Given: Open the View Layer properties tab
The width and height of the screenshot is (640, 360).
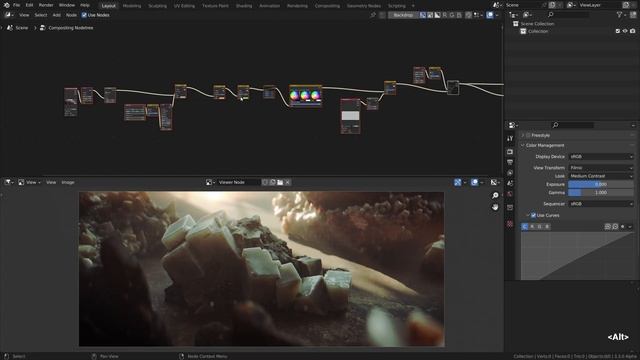Looking at the screenshot, I should 510,173.
